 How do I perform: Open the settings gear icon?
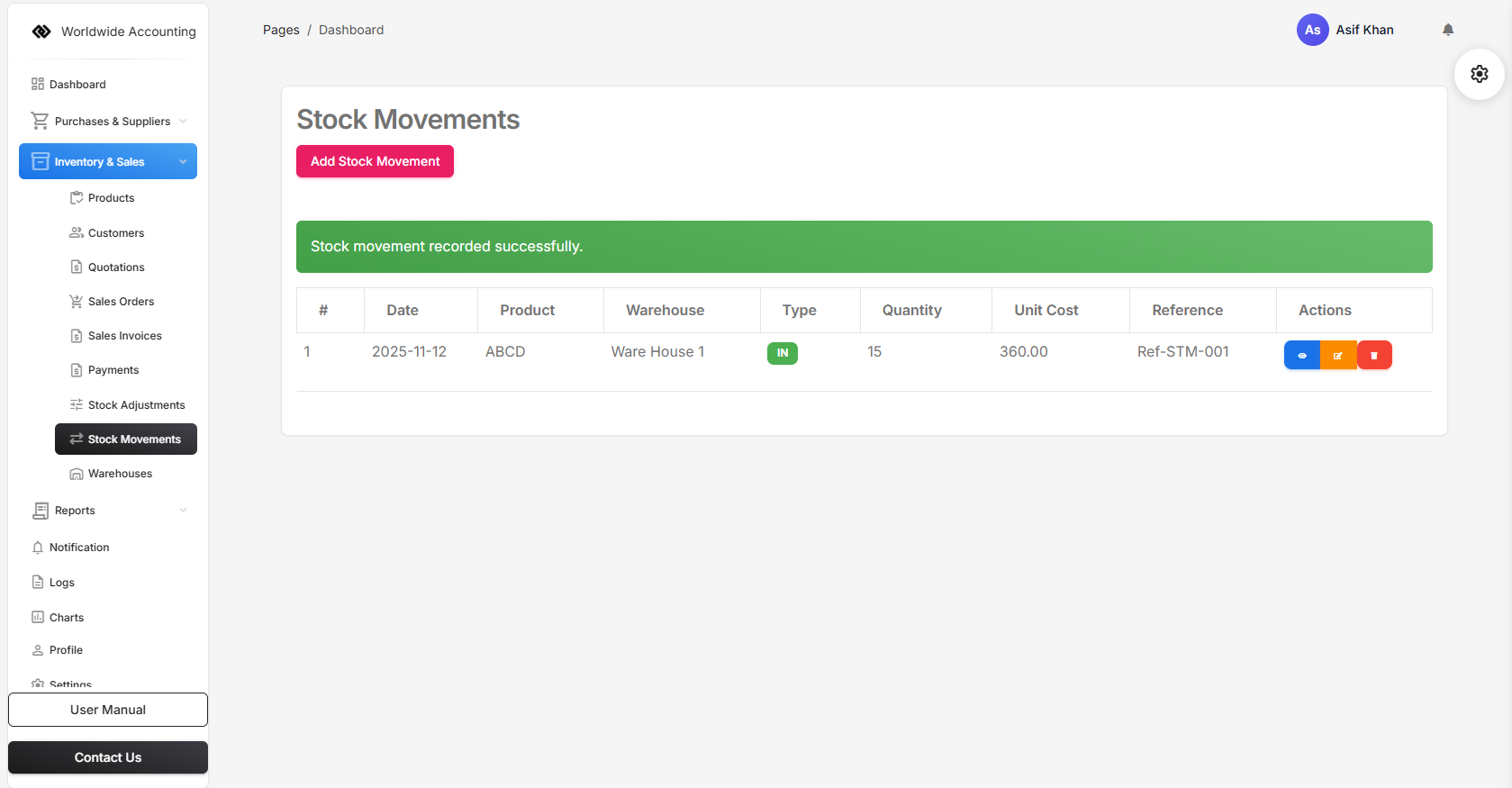click(1479, 74)
